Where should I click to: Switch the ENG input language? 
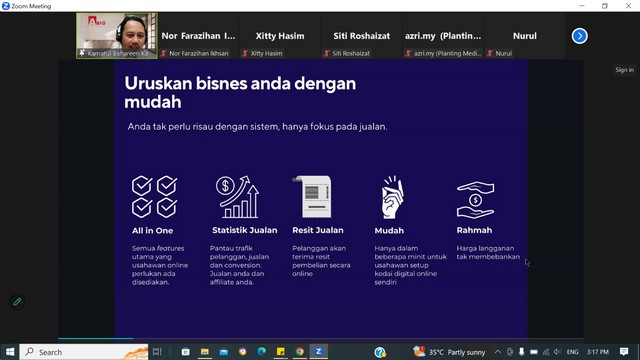pyautogui.click(x=572, y=352)
